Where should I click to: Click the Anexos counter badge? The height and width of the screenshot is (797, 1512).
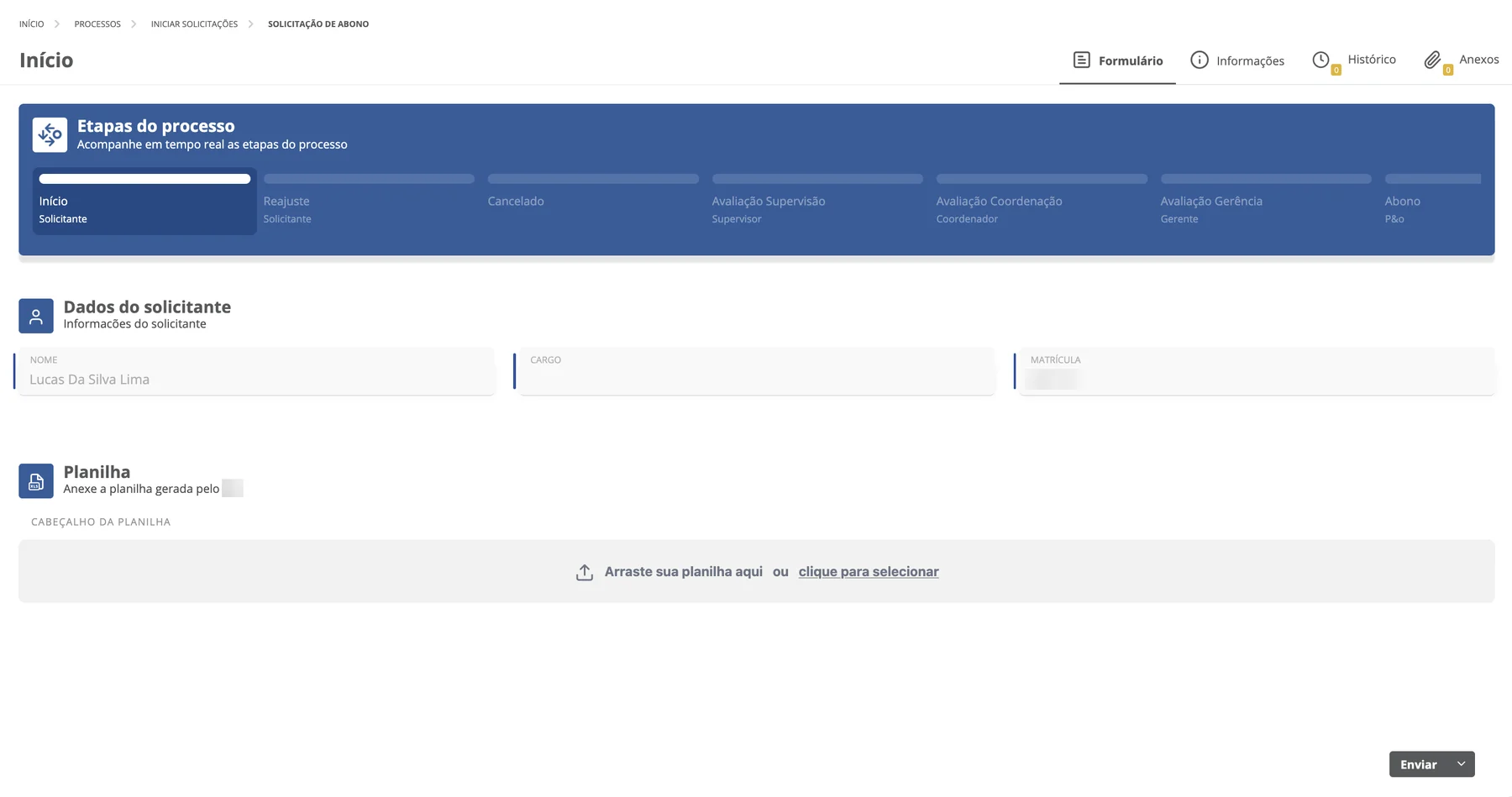point(1447,71)
